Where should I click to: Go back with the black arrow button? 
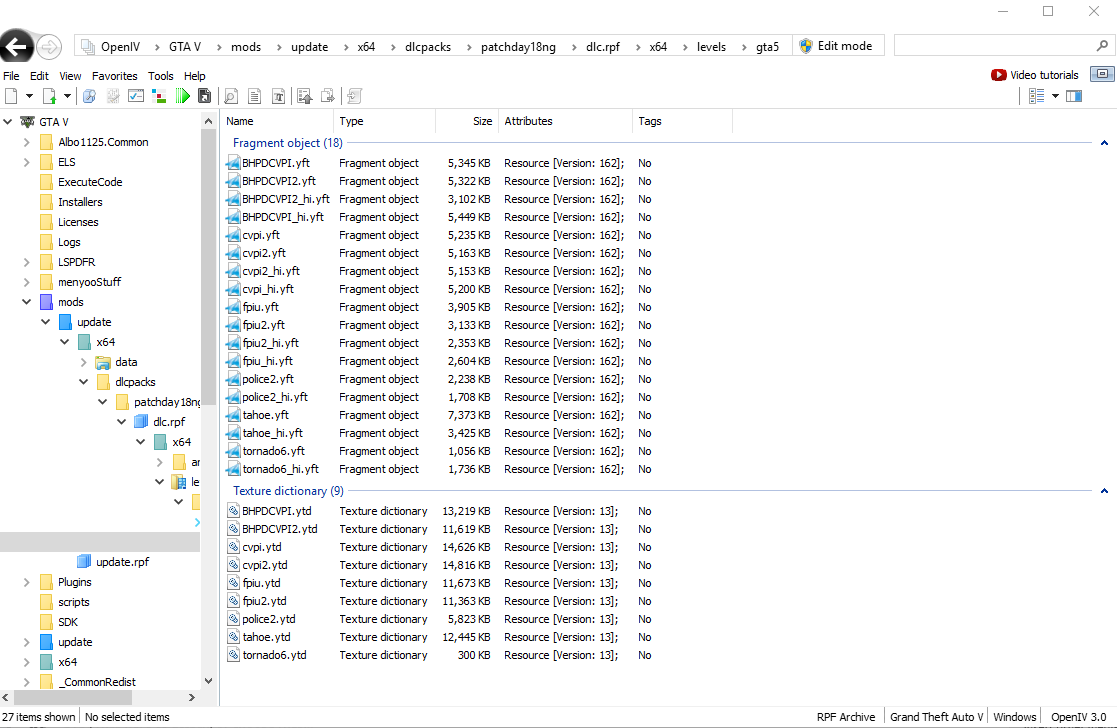[x=16, y=47]
